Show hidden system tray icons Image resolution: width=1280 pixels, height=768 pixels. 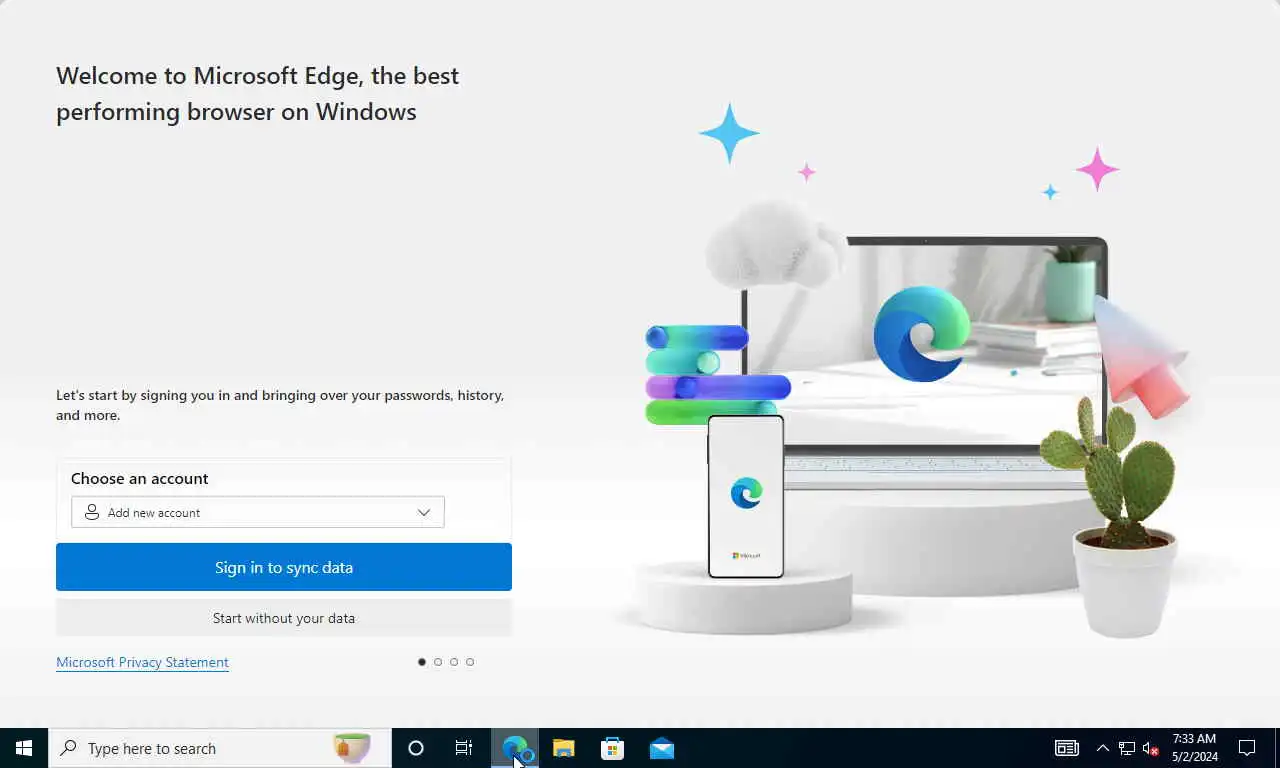pos(1103,748)
